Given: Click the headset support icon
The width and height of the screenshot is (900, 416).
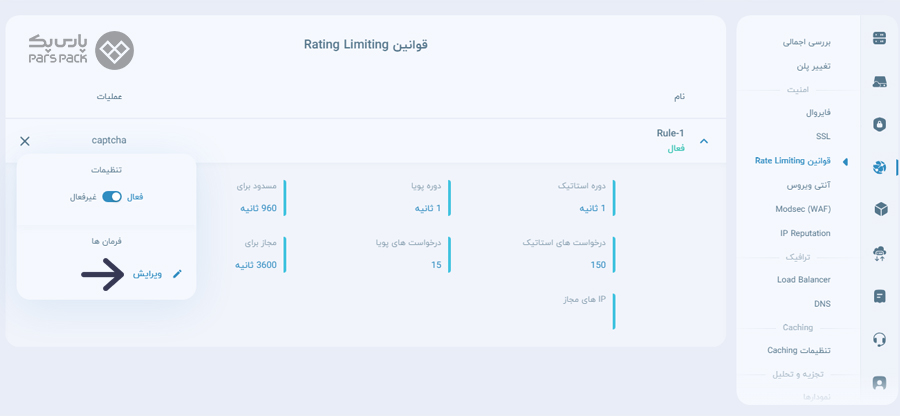Looking at the screenshot, I should [879, 340].
